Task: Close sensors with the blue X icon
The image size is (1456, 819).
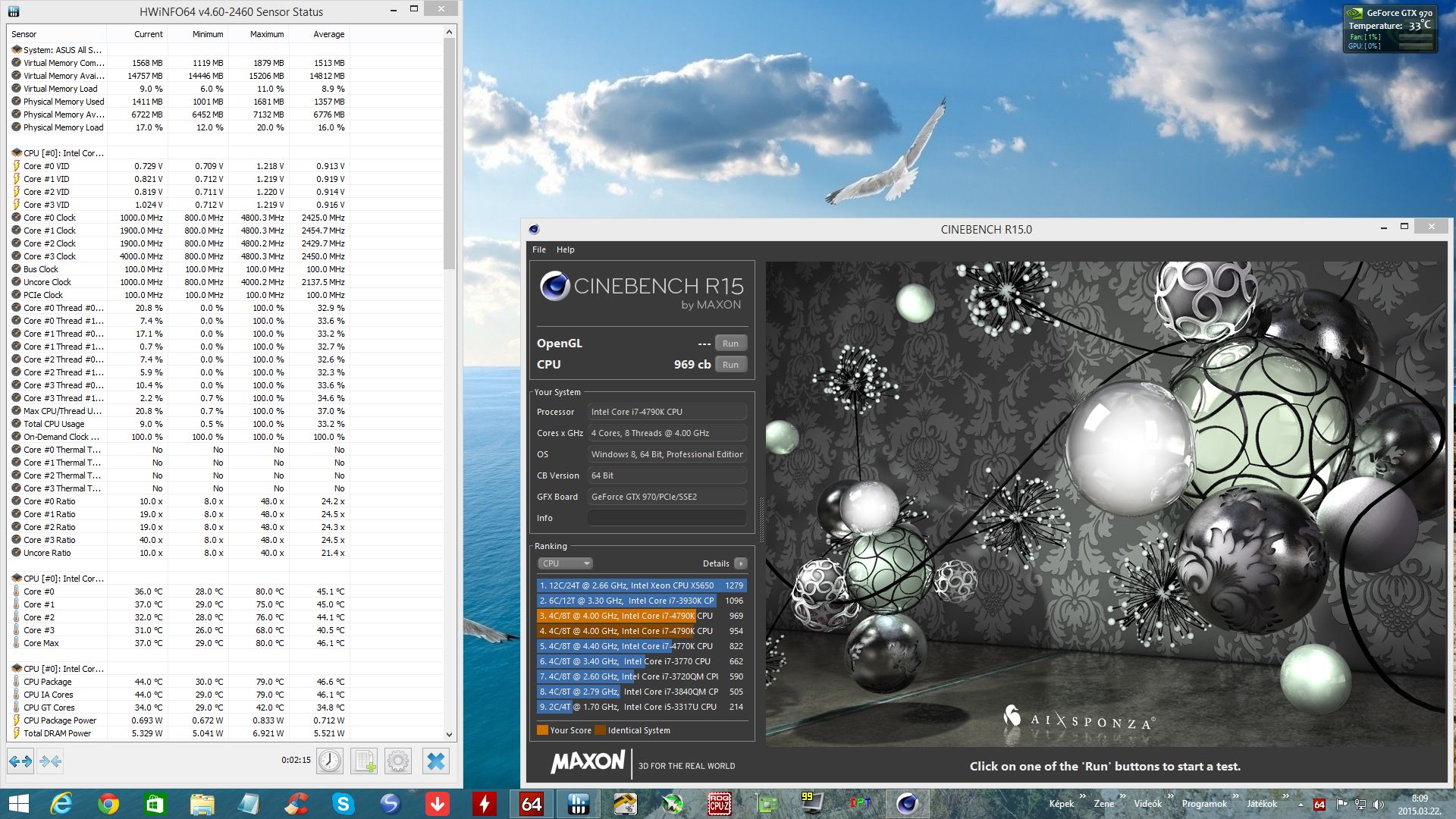Action: tap(436, 761)
